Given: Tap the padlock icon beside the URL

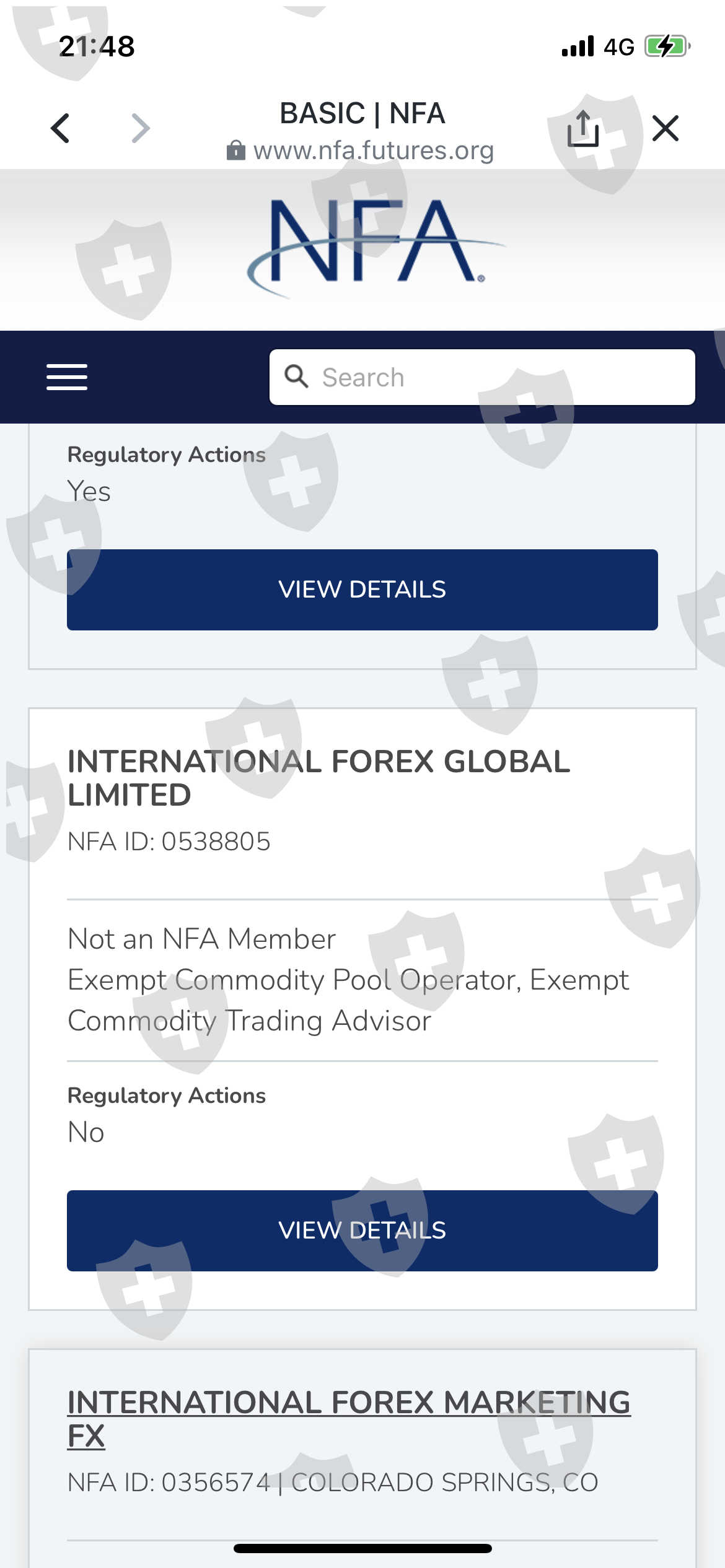Looking at the screenshot, I should [x=235, y=150].
